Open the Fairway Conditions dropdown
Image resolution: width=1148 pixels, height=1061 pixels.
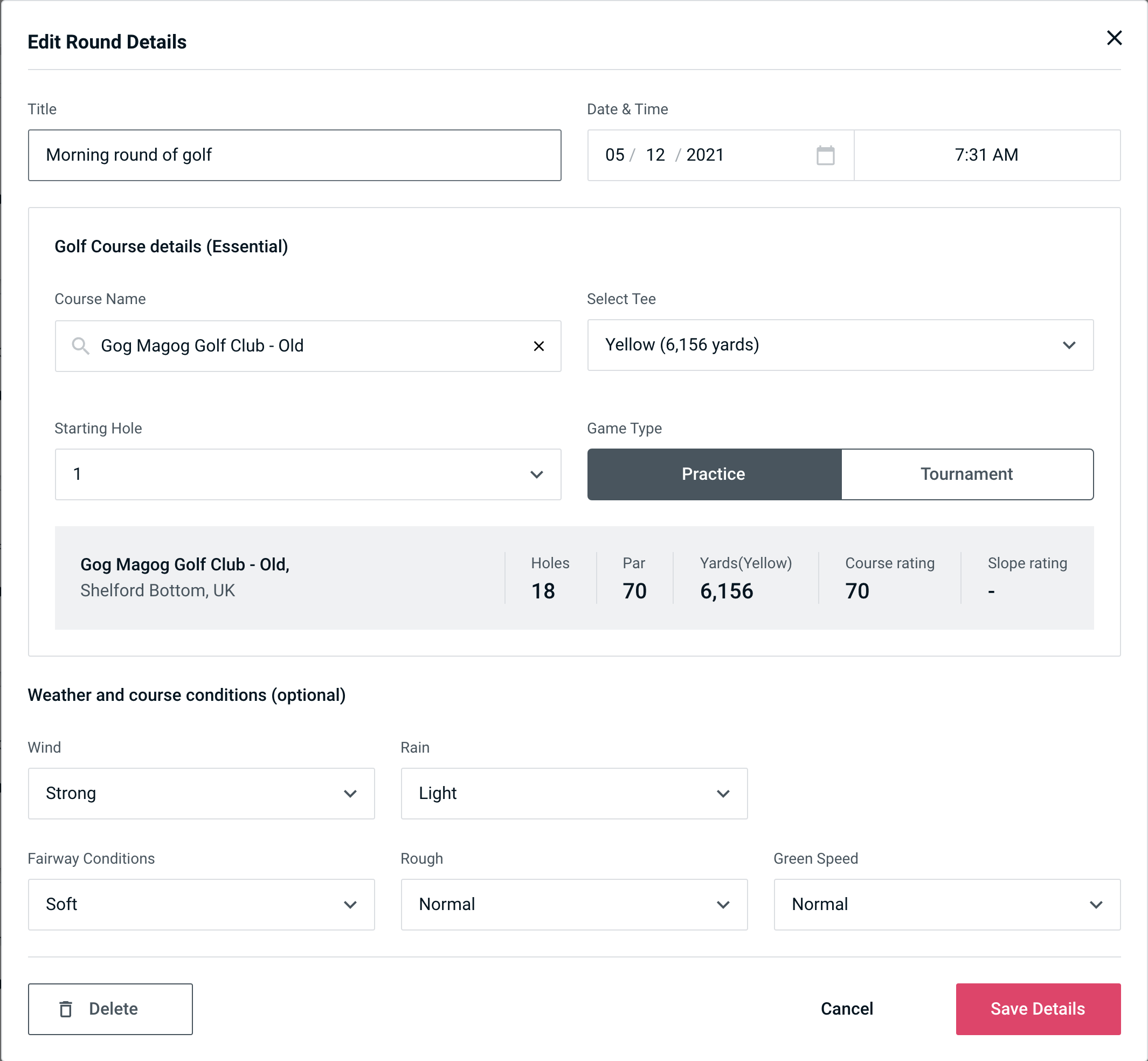click(x=201, y=904)
